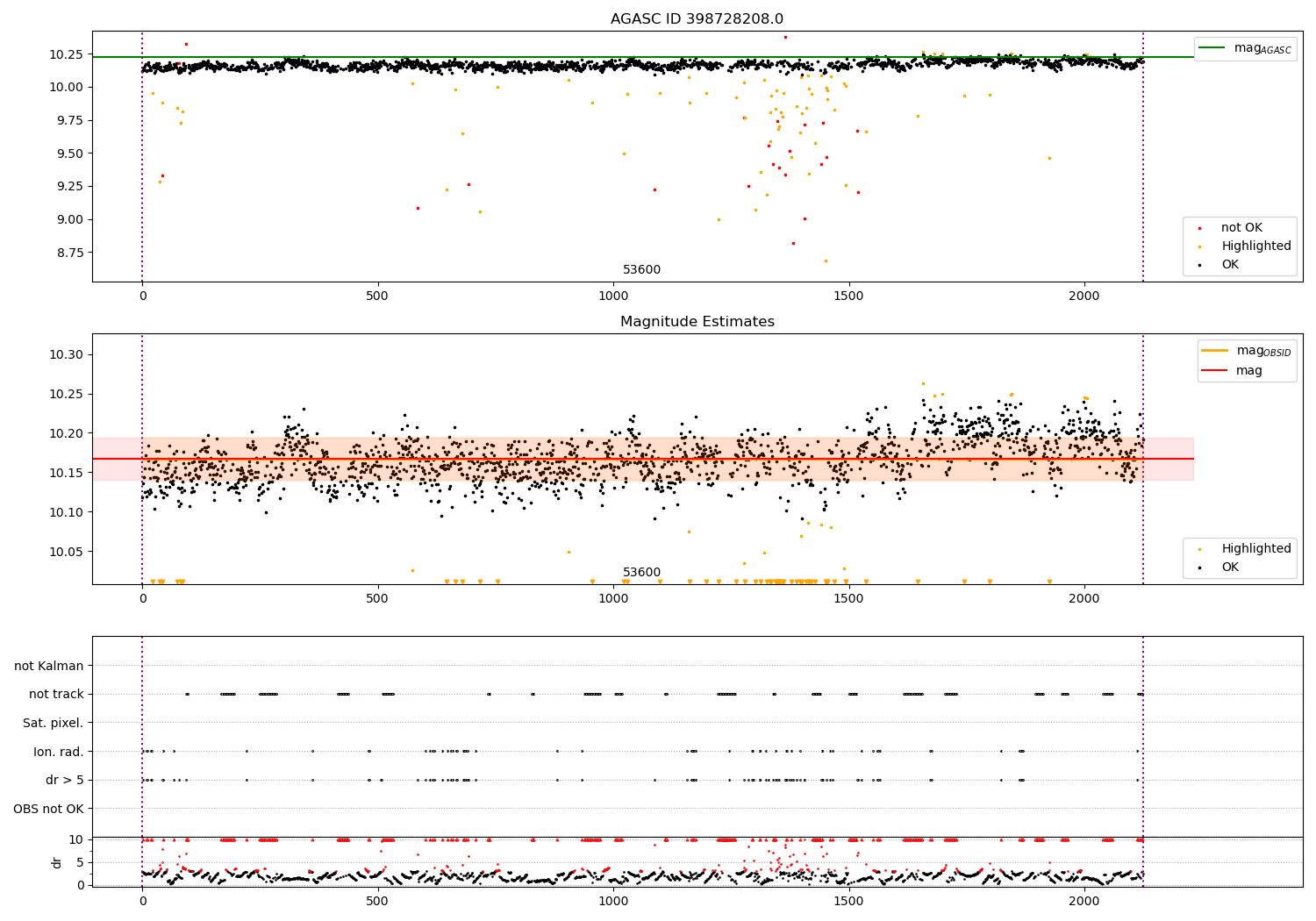Viewport: 1316px width, 921px height.
Task: Click the '10.25' y-tick of middle plot
Action: pyautogui.click(x=67, y=395)
